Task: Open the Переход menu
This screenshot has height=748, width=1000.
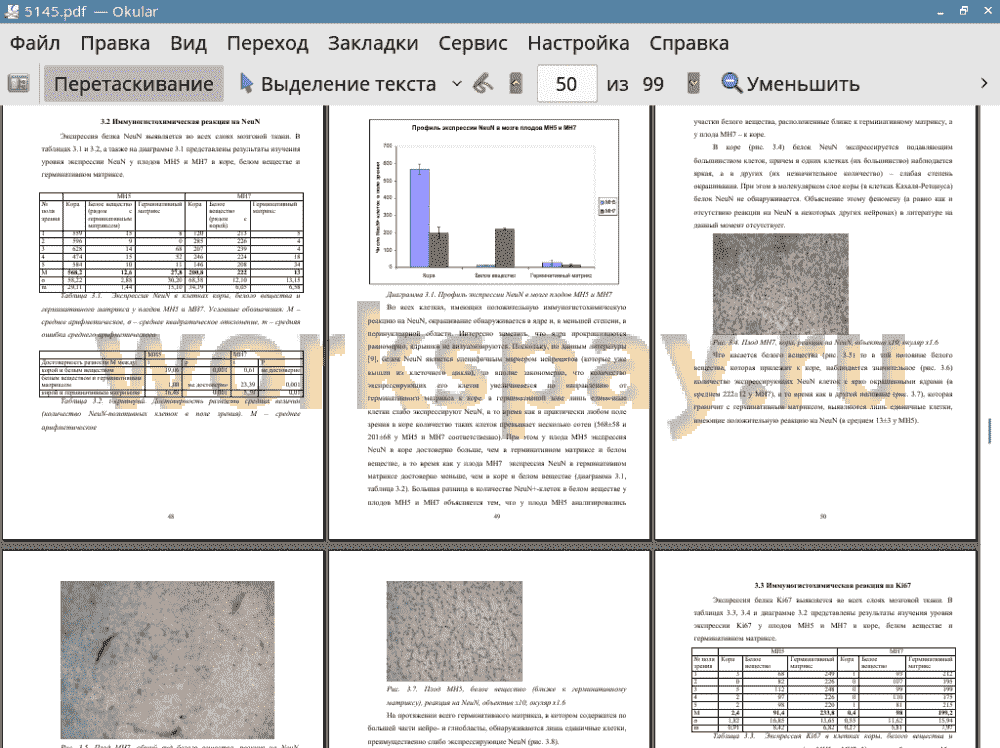Action: (268, 43)
